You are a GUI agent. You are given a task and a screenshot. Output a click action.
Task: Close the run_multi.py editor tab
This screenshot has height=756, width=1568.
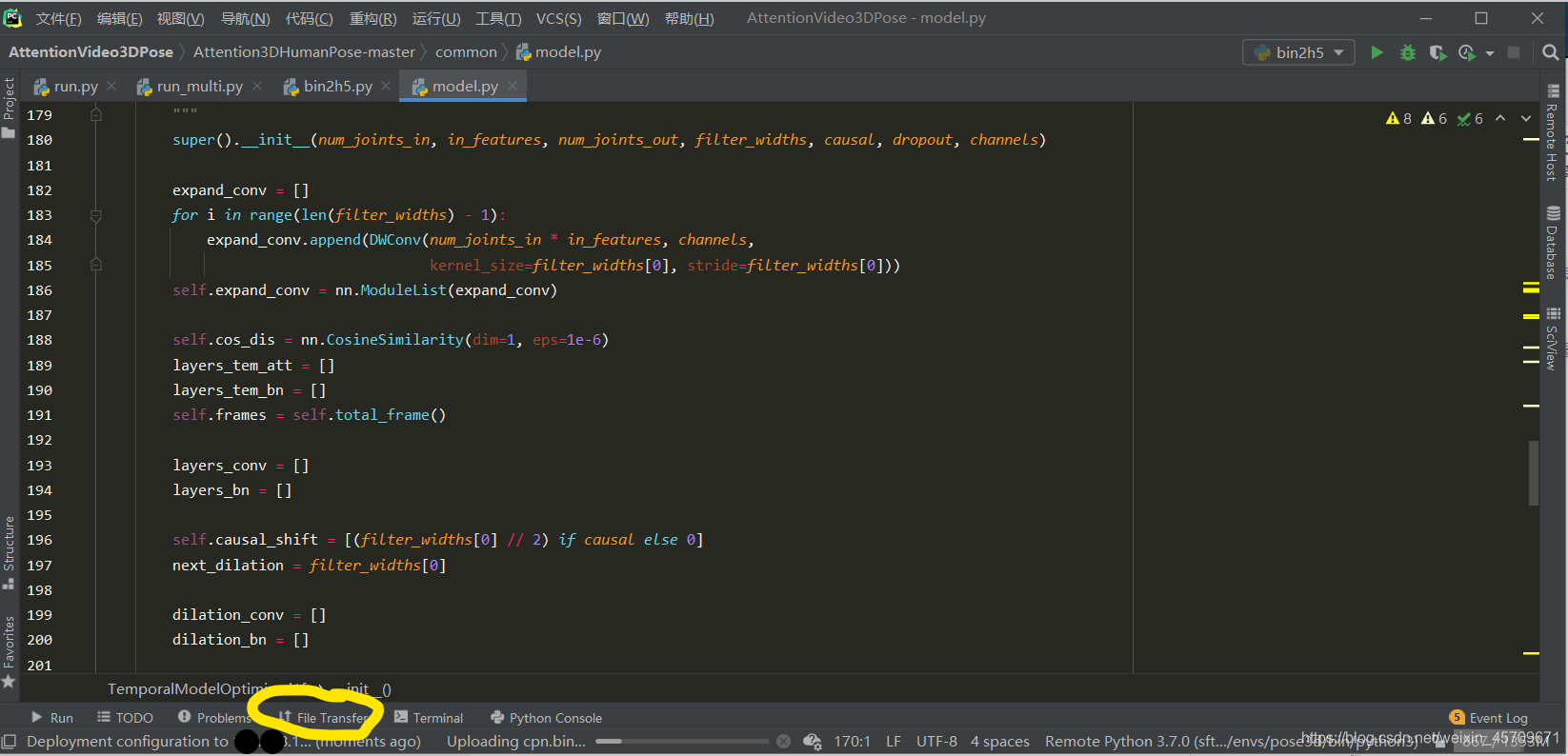click(257, 86)
